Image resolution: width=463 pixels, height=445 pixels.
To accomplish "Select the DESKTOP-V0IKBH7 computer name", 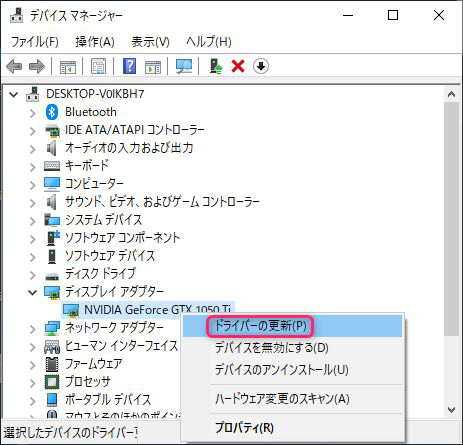I will coord(95,94).
